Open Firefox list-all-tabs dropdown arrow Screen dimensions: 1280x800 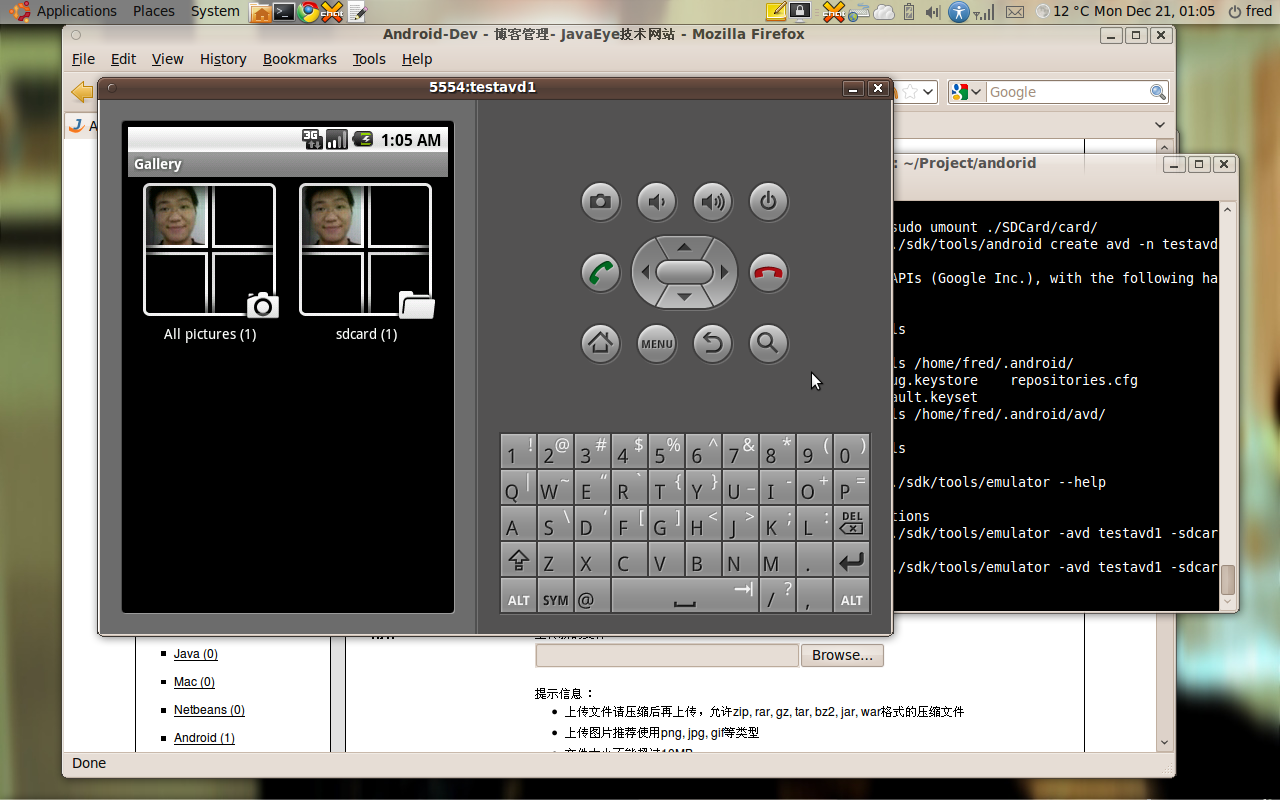point(1160,125)
